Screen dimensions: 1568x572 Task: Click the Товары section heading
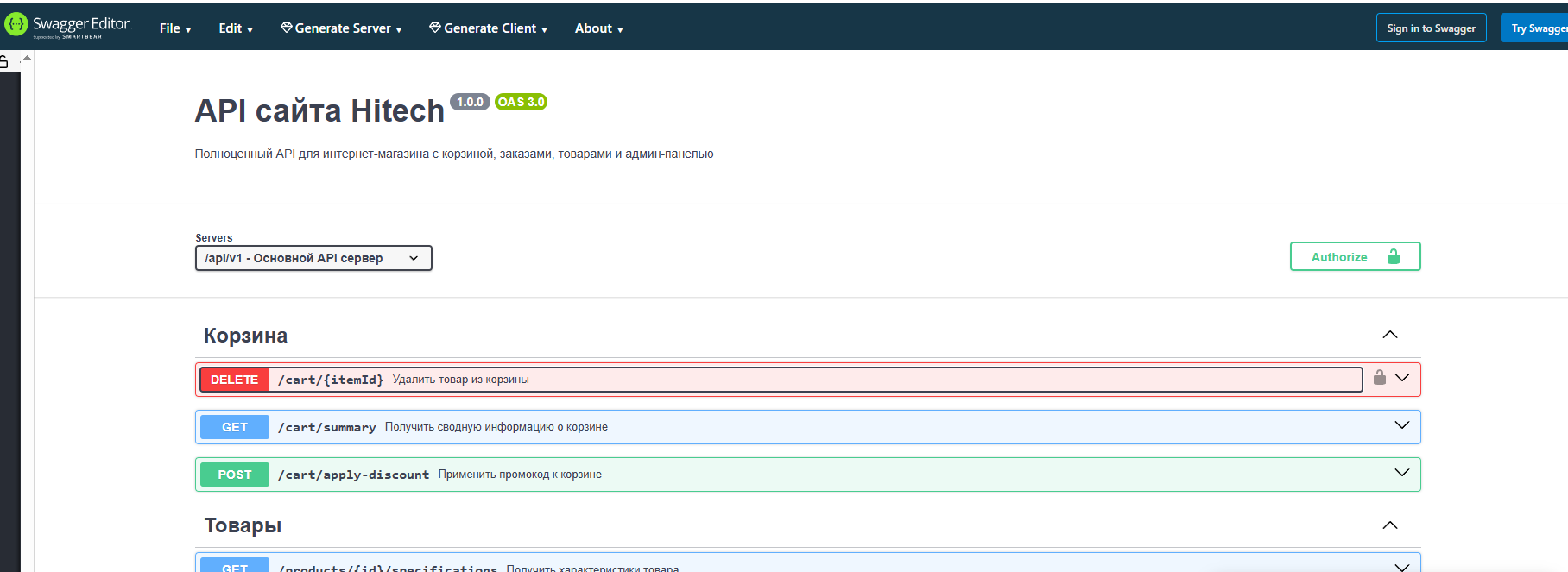(243, 525)
